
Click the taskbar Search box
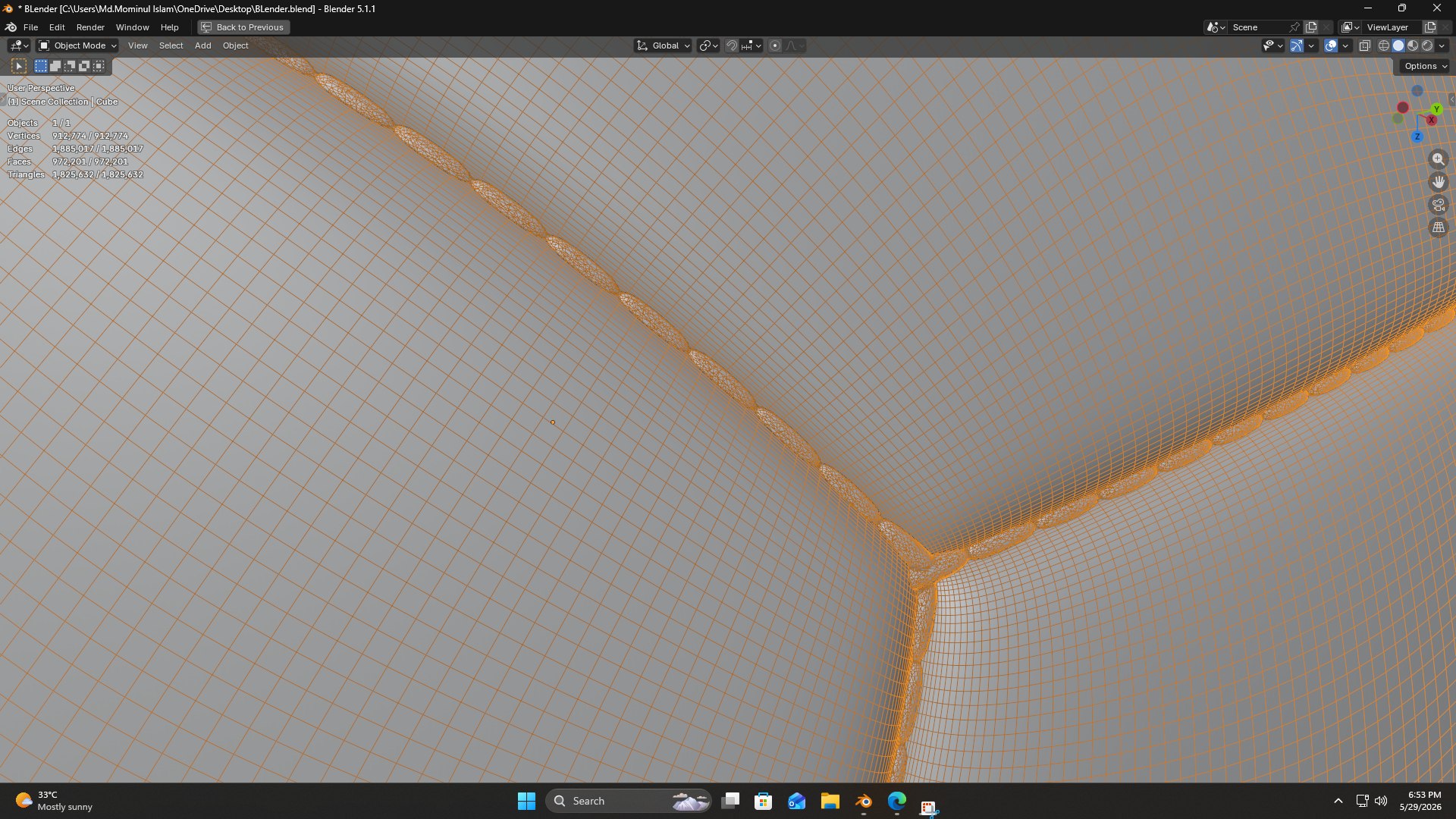pyautogui.click(x=629, y=801)
